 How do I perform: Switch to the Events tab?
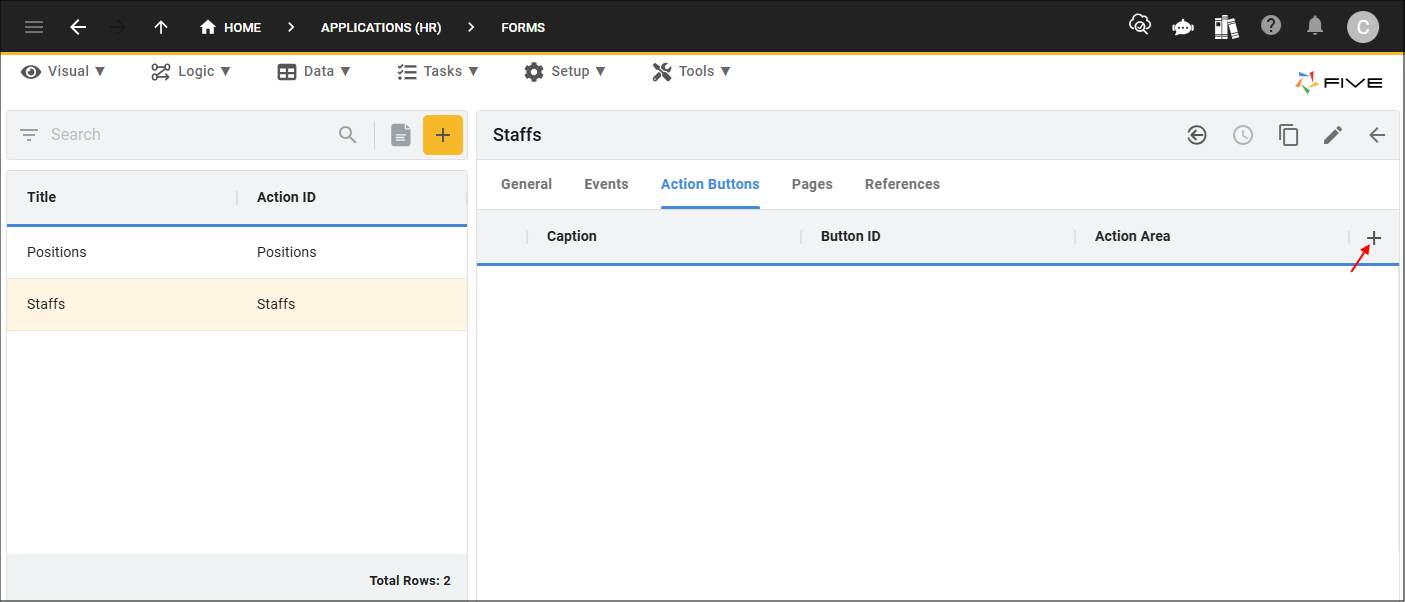click(x=606, y=184)
